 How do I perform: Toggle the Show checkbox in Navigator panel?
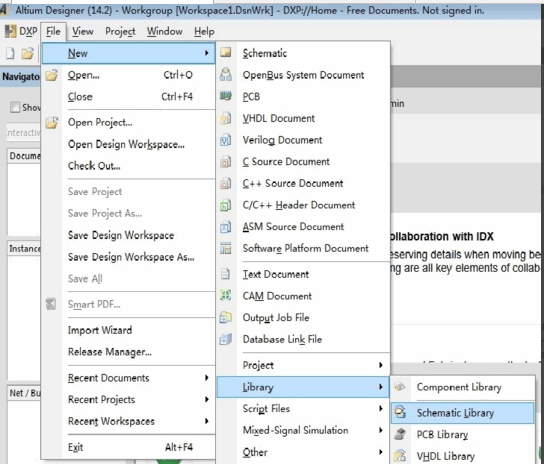[15, 107]
